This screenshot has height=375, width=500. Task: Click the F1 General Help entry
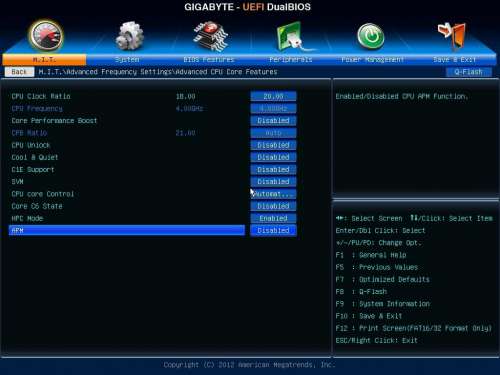point(371,255)
